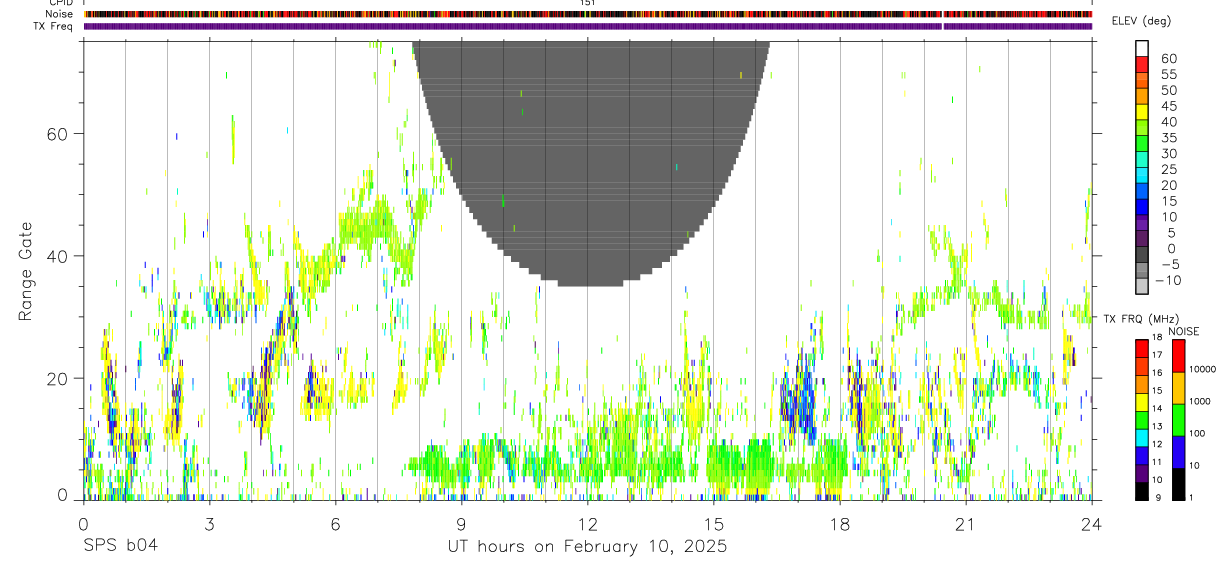Click the '−10' value in the ELEV legend
Viewport: 1228px width, 567px height.
click(x=1170, y=280)
